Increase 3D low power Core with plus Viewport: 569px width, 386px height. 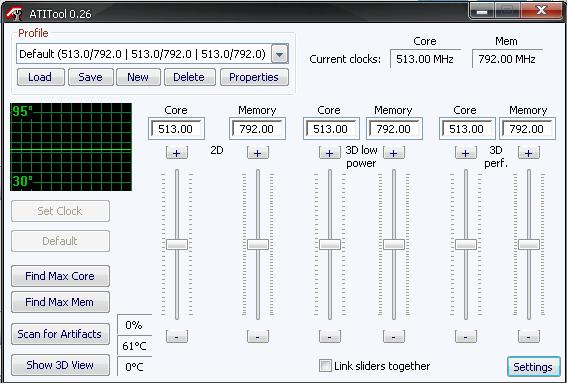[x=329, y=153]
